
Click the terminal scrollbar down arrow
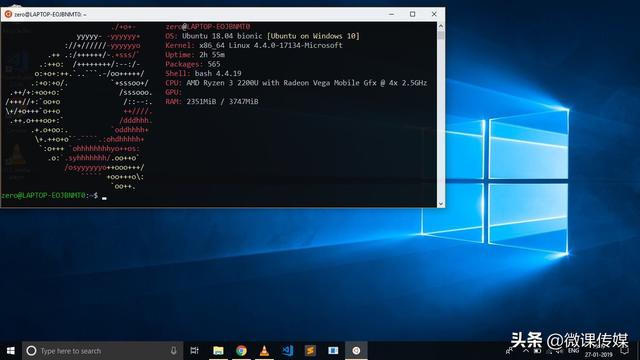click(x=440, y=203)
